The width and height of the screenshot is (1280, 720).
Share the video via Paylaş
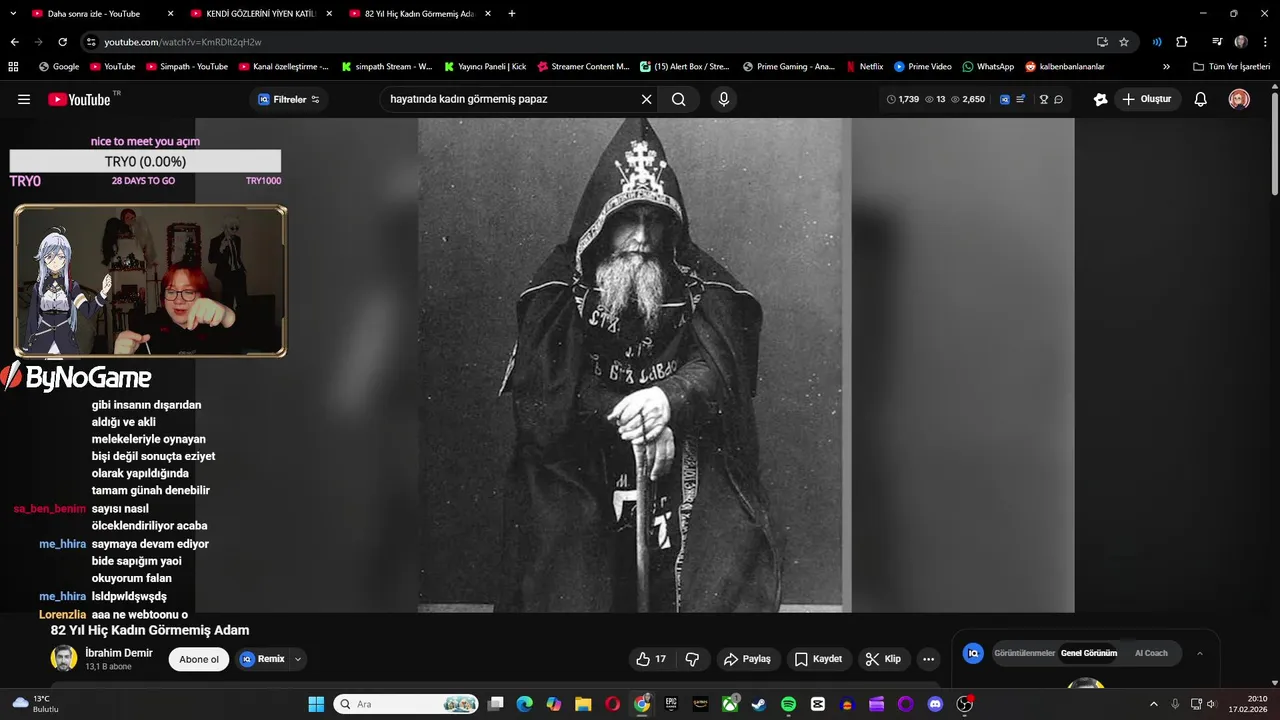[x=747, y=659]
